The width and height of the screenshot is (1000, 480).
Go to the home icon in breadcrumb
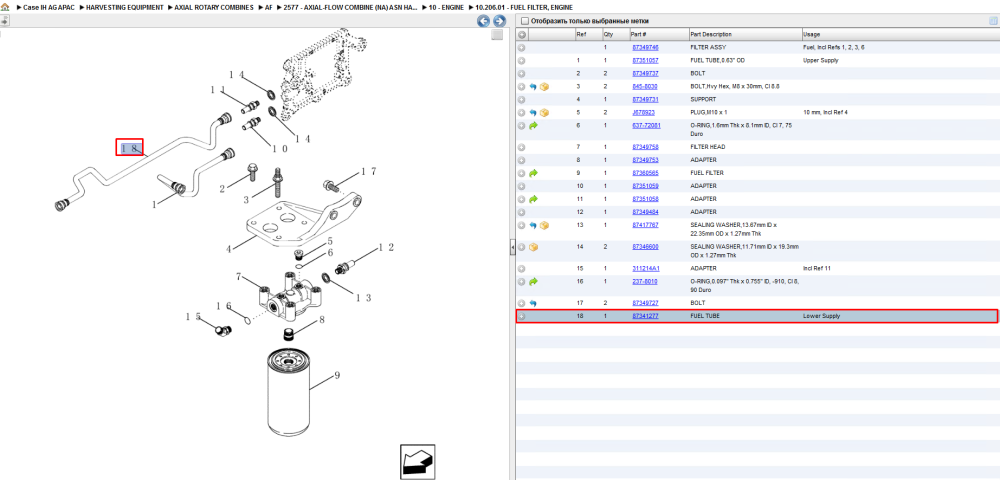pos(5,7)
